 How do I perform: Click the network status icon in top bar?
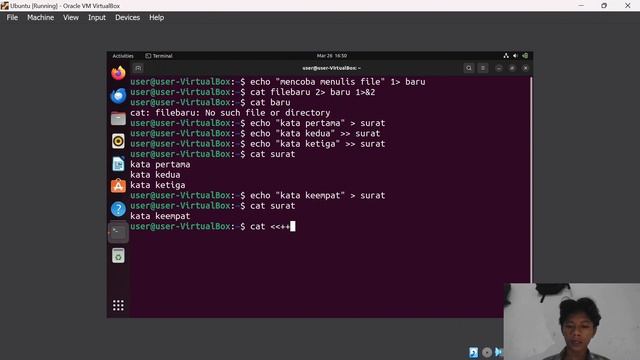point(506,56)
